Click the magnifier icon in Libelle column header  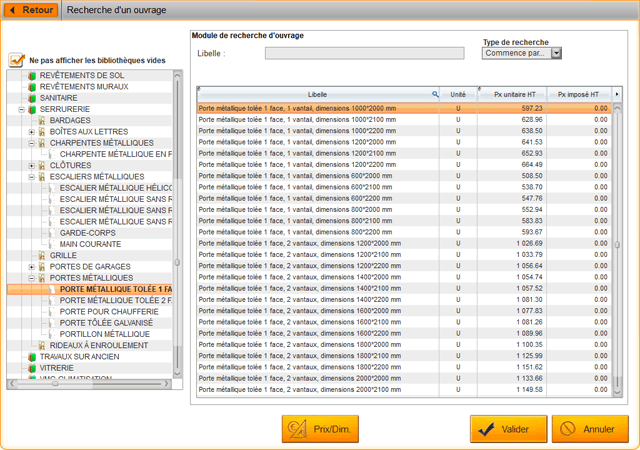435,94
